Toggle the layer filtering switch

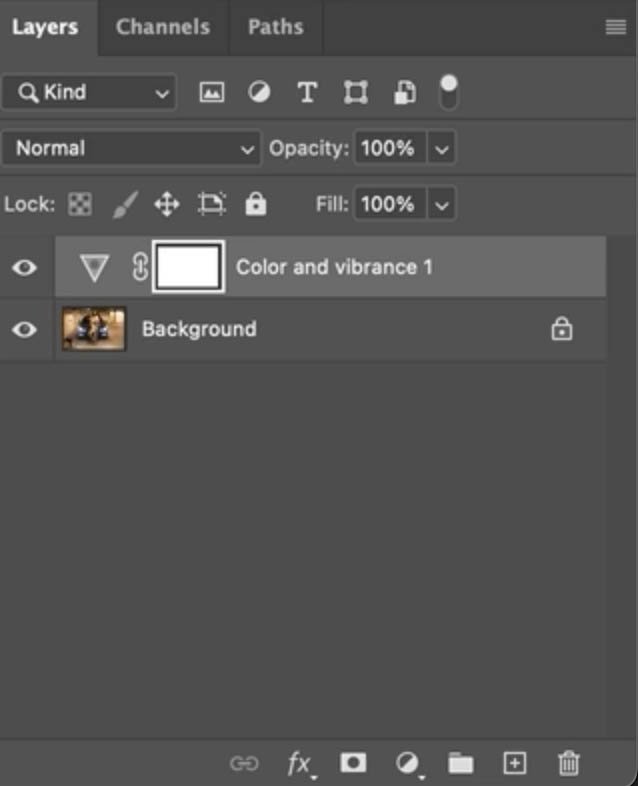[x=449, y=92]
